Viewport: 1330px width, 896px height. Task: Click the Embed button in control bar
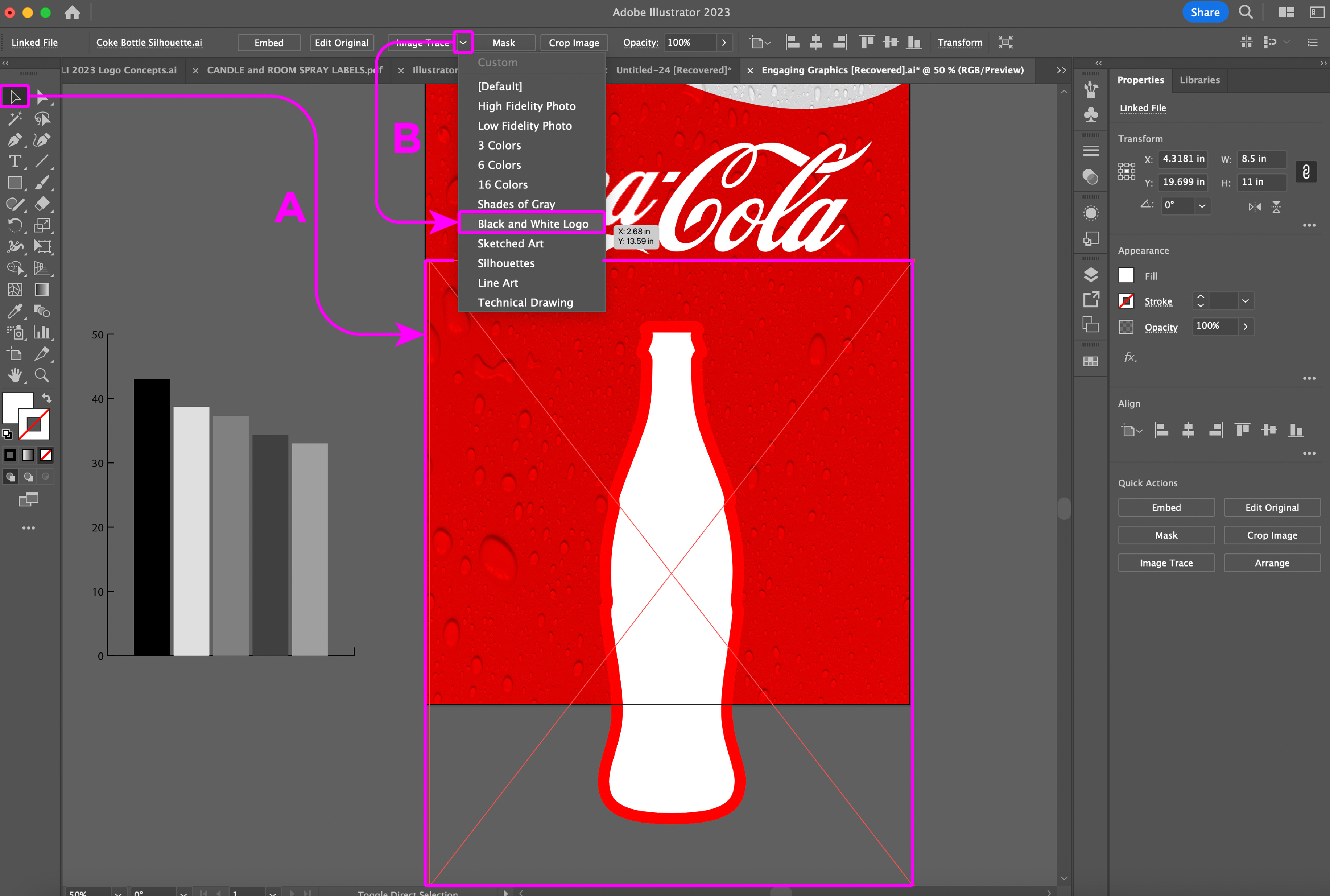point(269,43)
